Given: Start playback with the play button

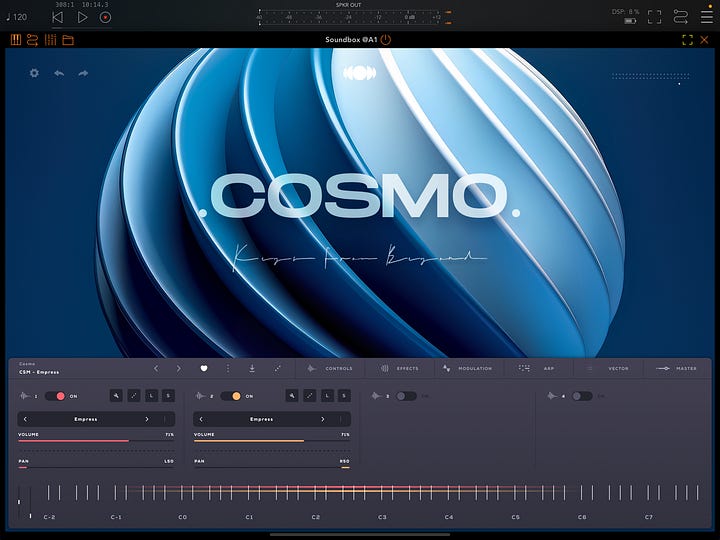Looking at the screenshot, I should pos(82,17).
